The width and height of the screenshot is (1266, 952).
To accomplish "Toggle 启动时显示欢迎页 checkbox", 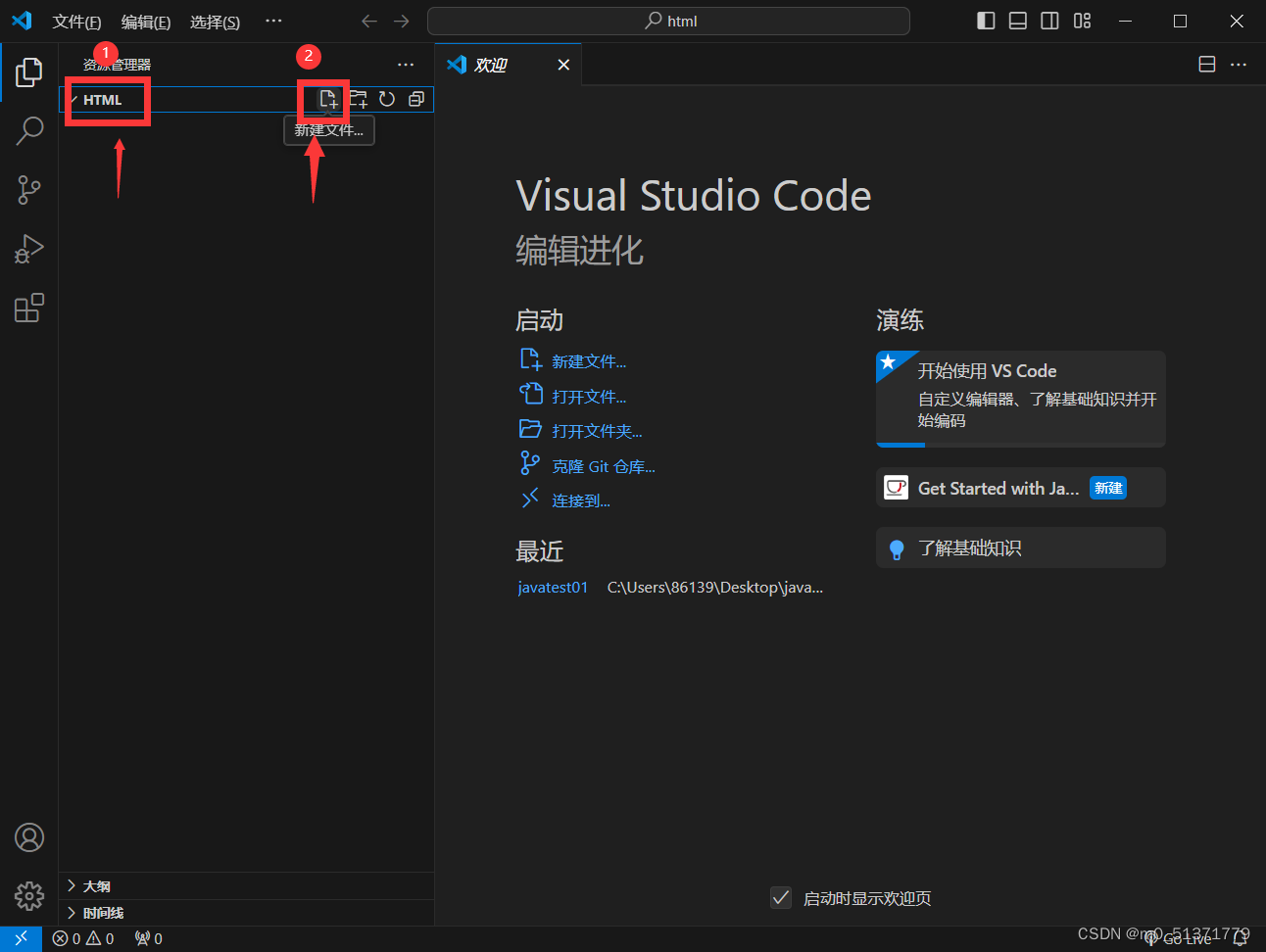I will click(x=781, y=898).
